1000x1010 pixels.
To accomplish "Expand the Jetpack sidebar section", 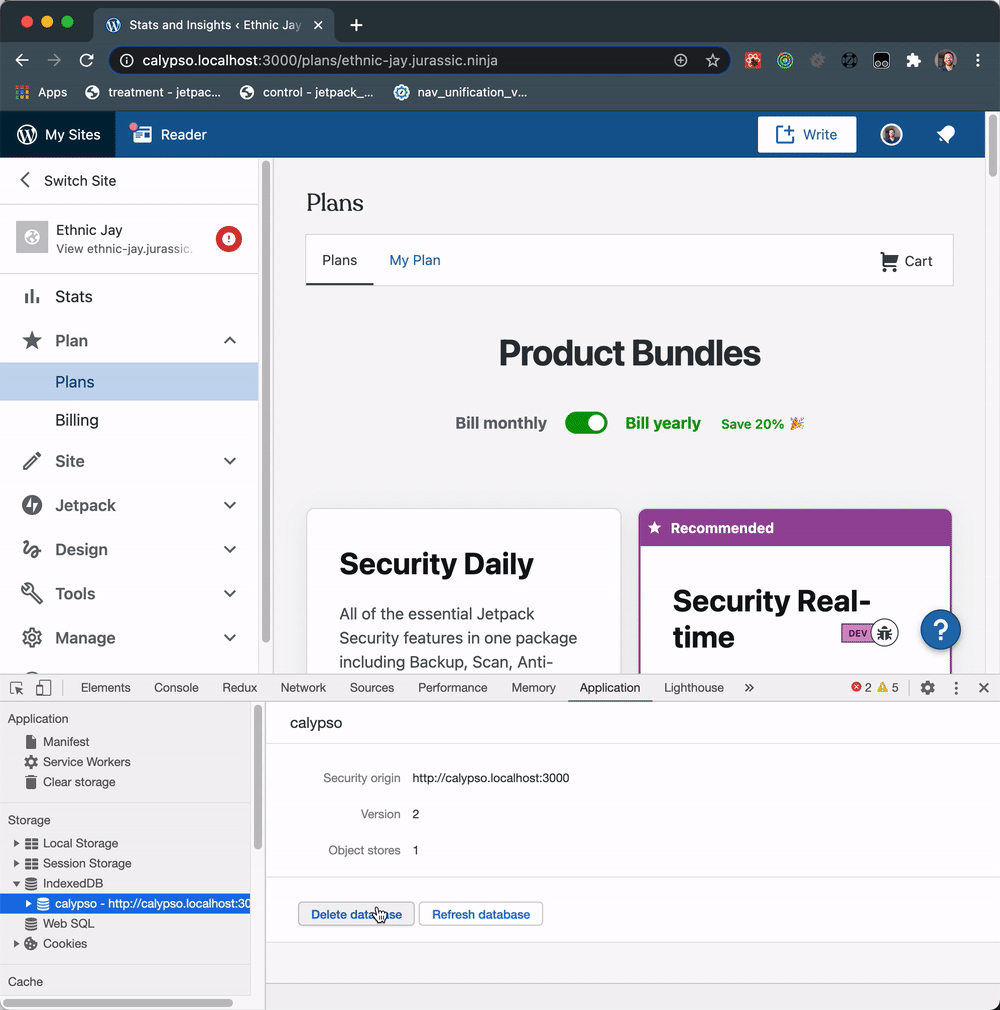I will (x=229, y=505).
